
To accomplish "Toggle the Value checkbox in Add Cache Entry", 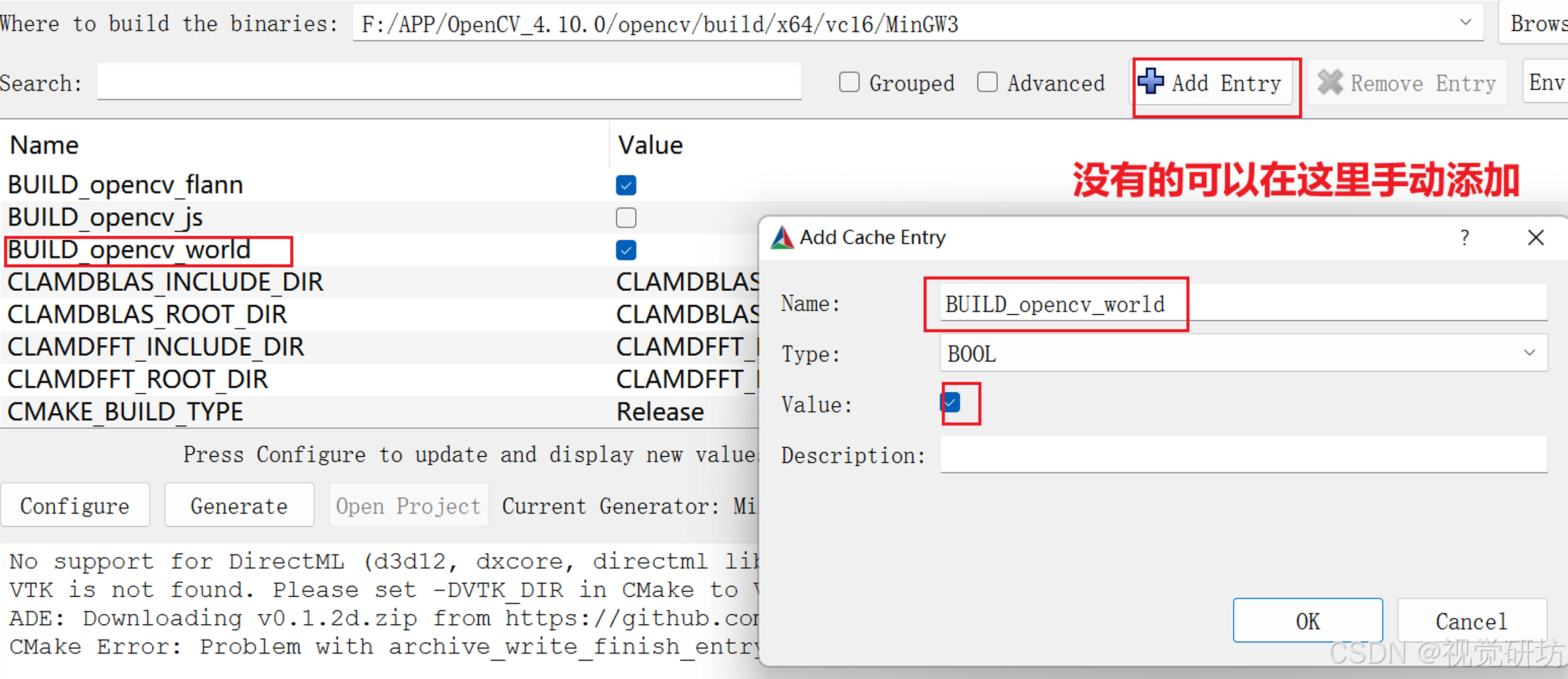I will (x=950, y=403).
